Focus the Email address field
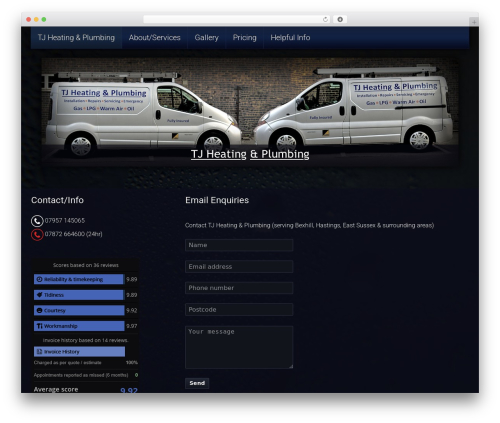Image resolution: width=500 pixels, height=423 pixels. pos(239,267)
